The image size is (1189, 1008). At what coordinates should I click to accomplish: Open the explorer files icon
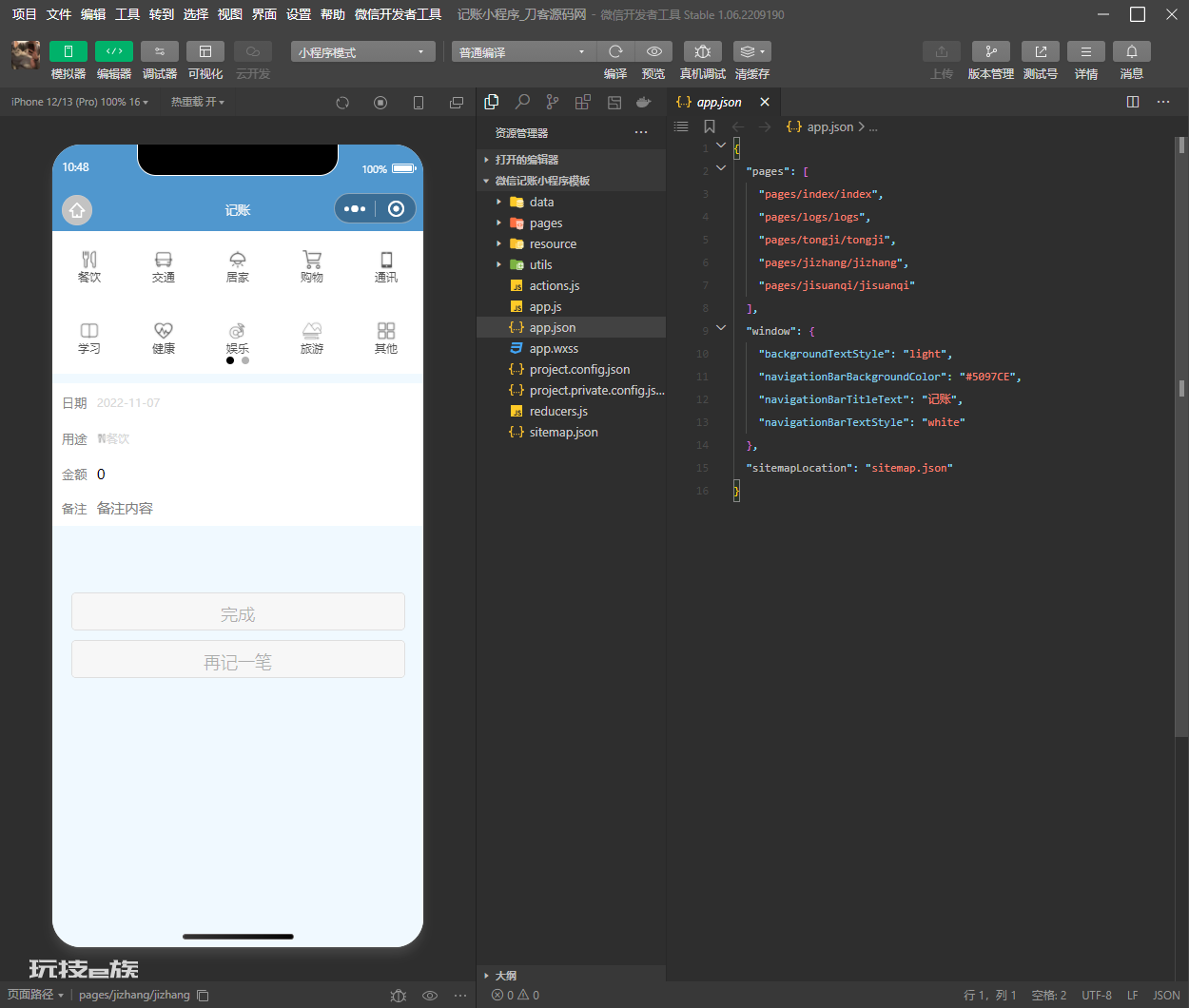pyautogui.click(x=492, y=102)
